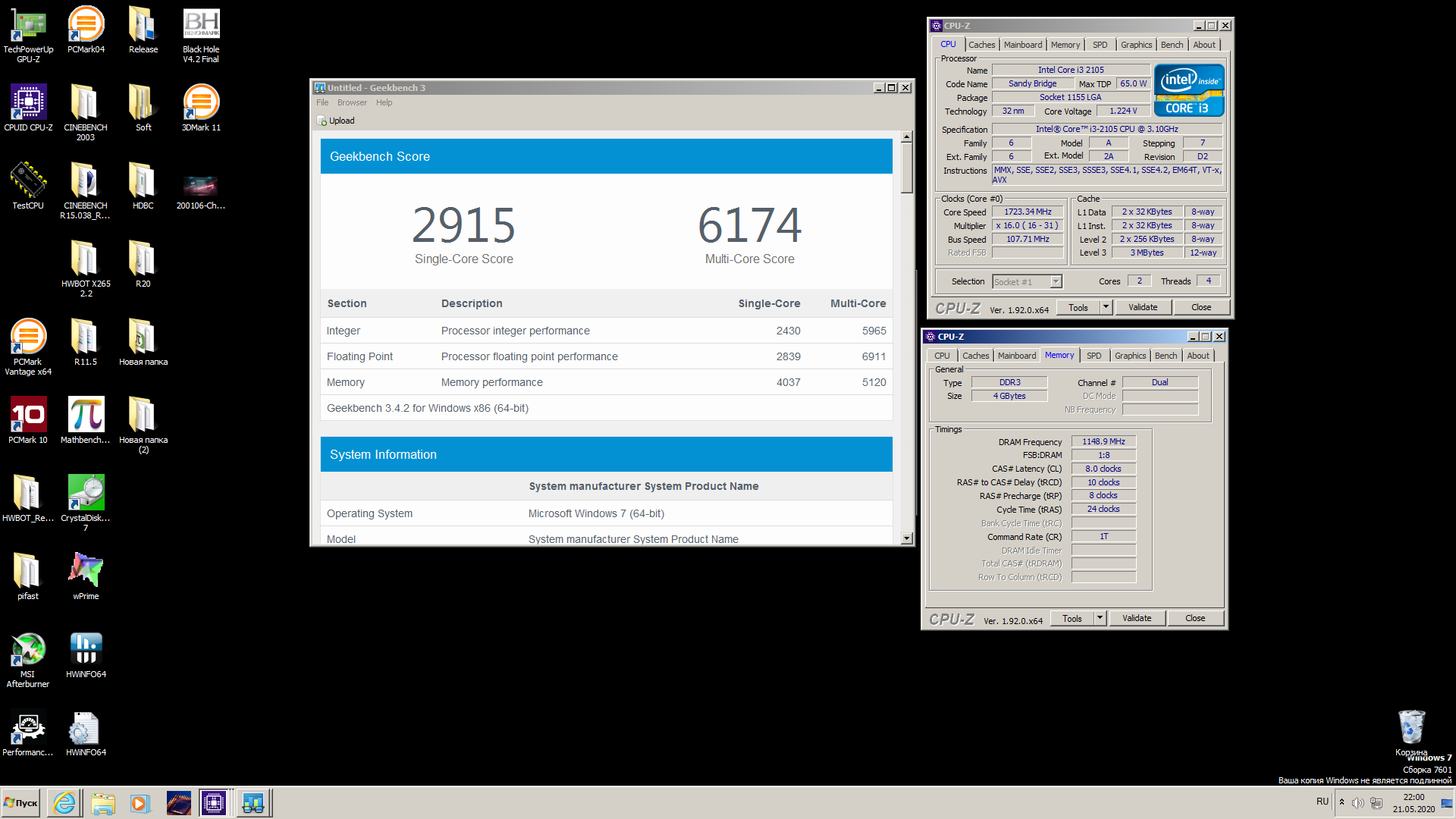
Task: Click Upload icon in Geekbench toolbar
Action: 337,121
